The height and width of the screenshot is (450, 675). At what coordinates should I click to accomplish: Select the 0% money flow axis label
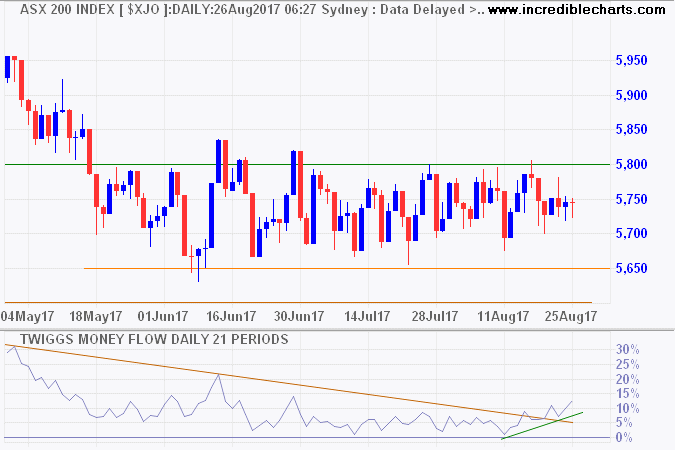(x=624, y=438)
